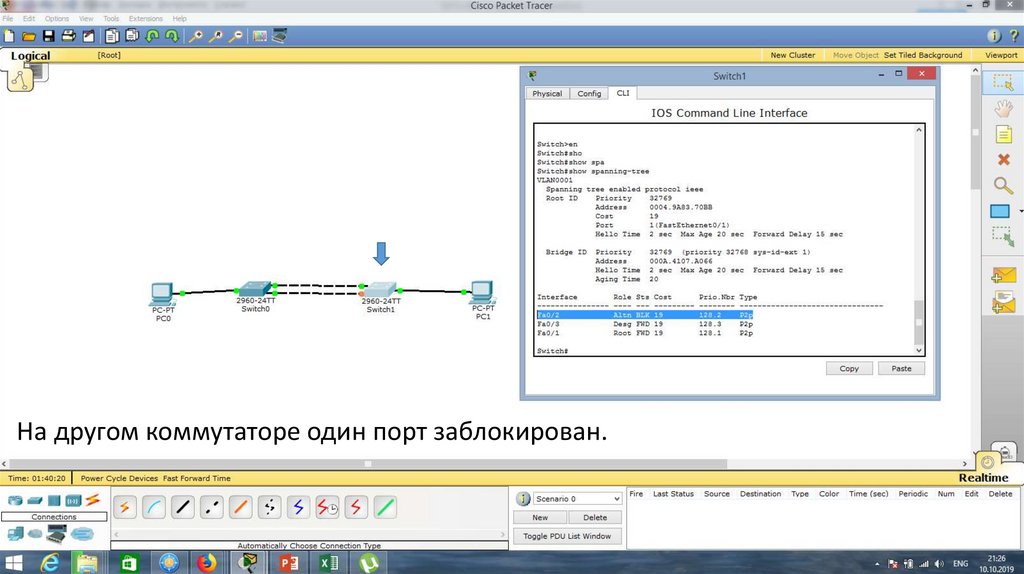The height and width of the screenshot is (574, 1024).
Task: Choose the Select tool in right toolbar
Action: pos(1002,83)
